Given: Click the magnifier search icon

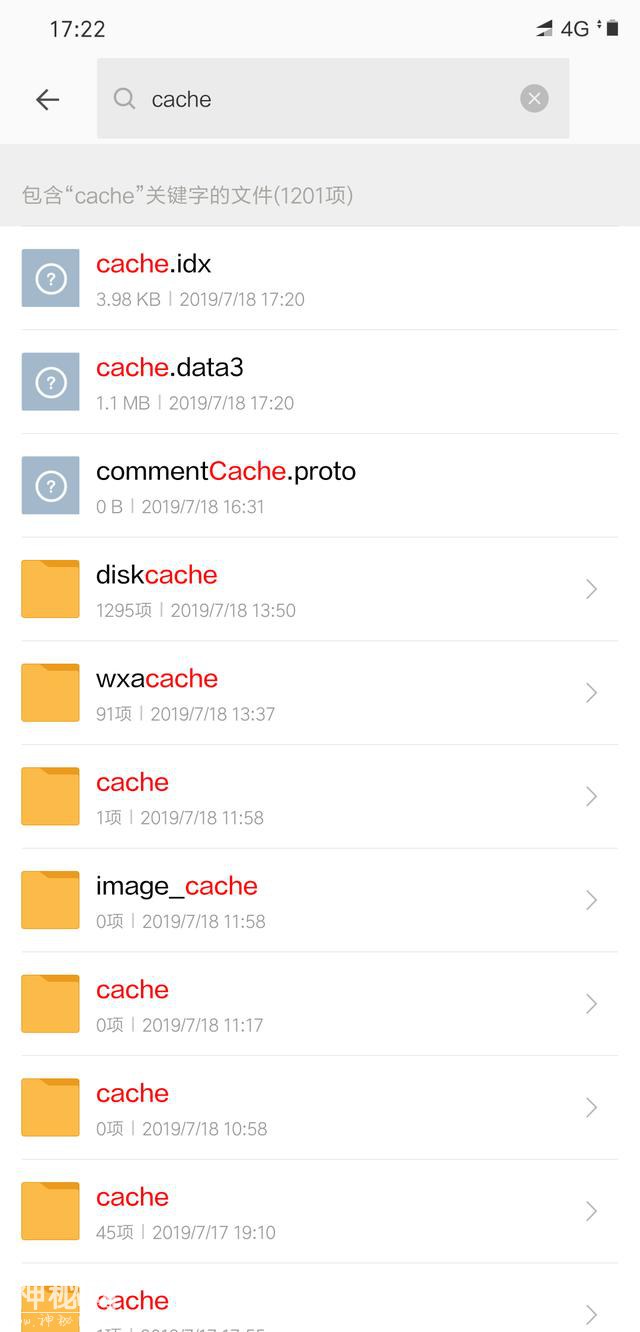Looking at the screenshot, I should tap(124, 98).
